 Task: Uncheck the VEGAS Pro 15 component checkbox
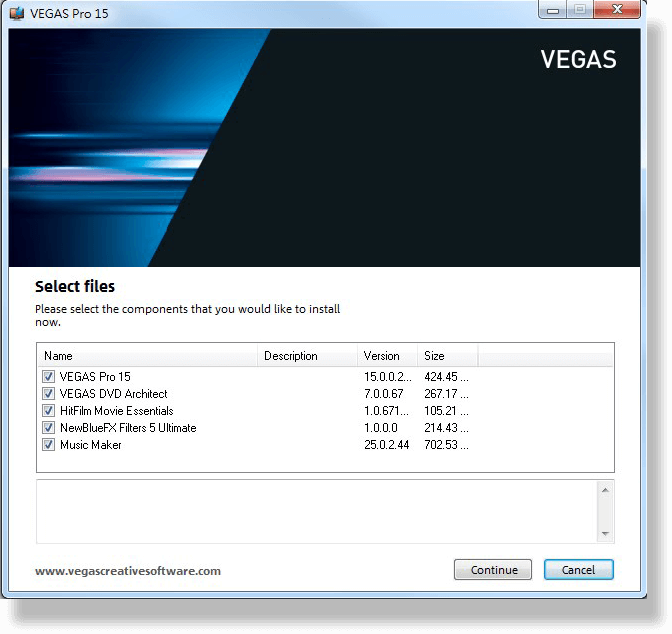point(48,377)
